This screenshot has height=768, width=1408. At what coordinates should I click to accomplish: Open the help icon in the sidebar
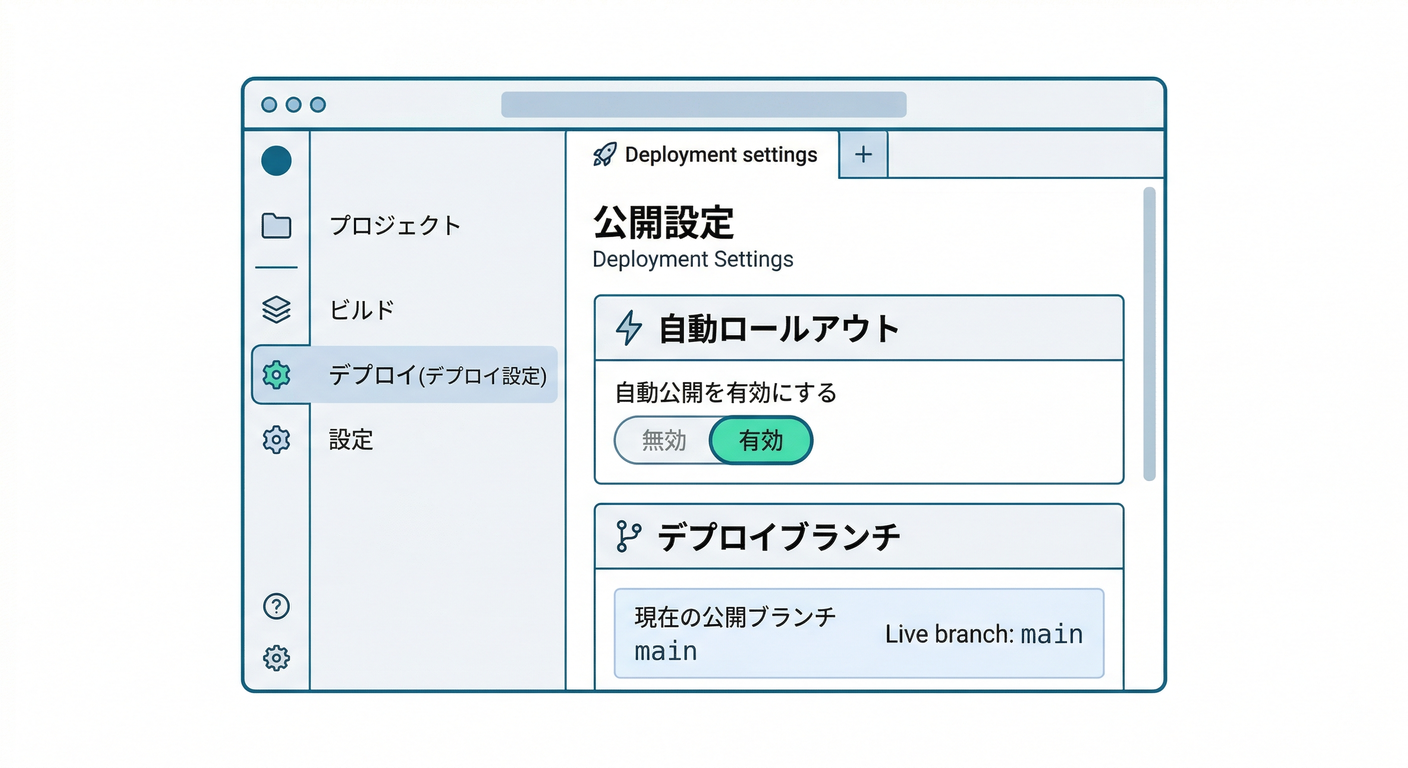[x=276, y=606]
